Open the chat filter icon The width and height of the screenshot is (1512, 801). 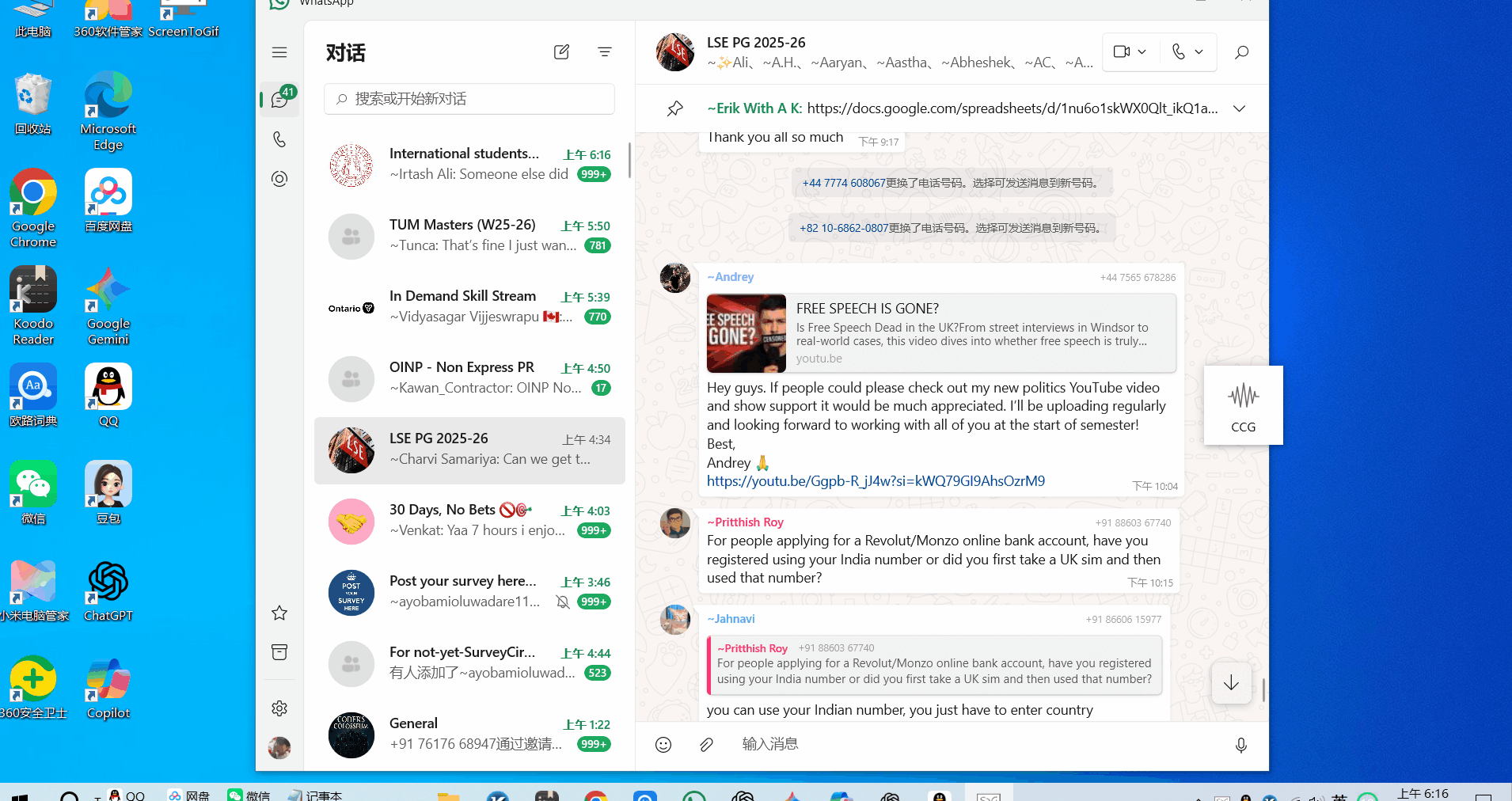tap(605, 52)
